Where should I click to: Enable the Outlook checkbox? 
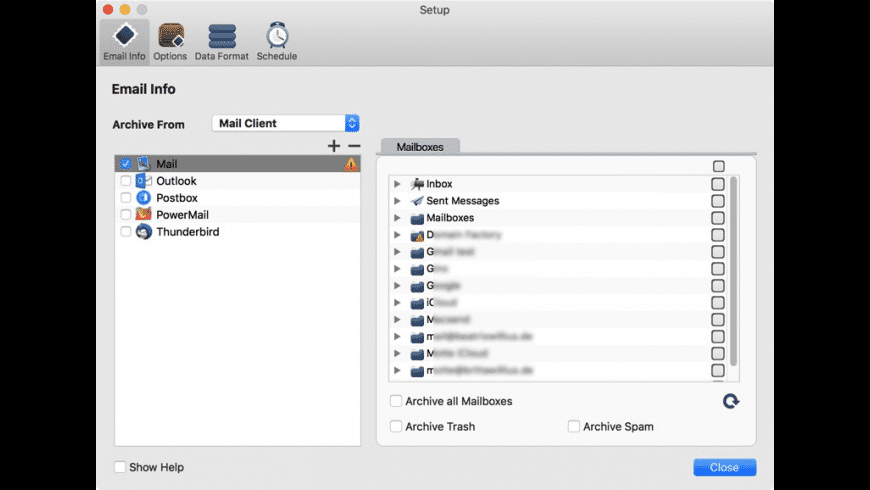click(x=125, y=181)
